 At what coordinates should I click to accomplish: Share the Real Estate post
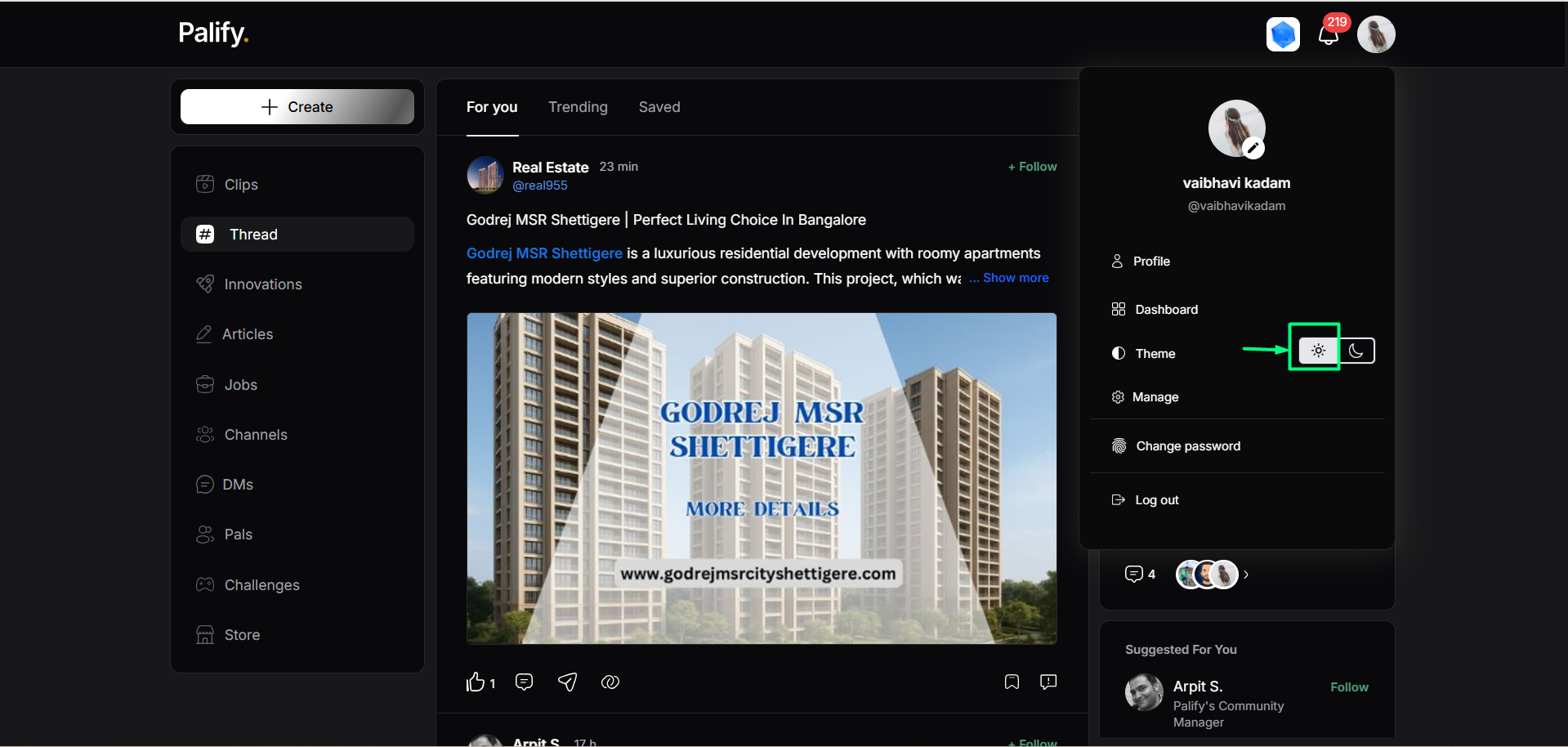coord(568,682)
